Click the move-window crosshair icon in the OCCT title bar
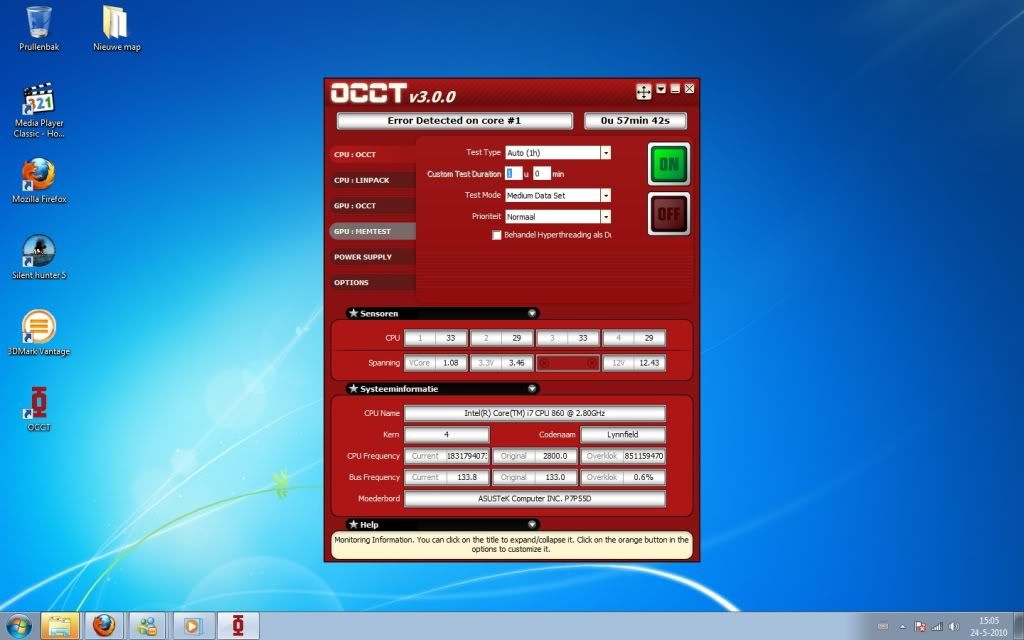The width and height of the screenshot is (1024, 640). 643,91
